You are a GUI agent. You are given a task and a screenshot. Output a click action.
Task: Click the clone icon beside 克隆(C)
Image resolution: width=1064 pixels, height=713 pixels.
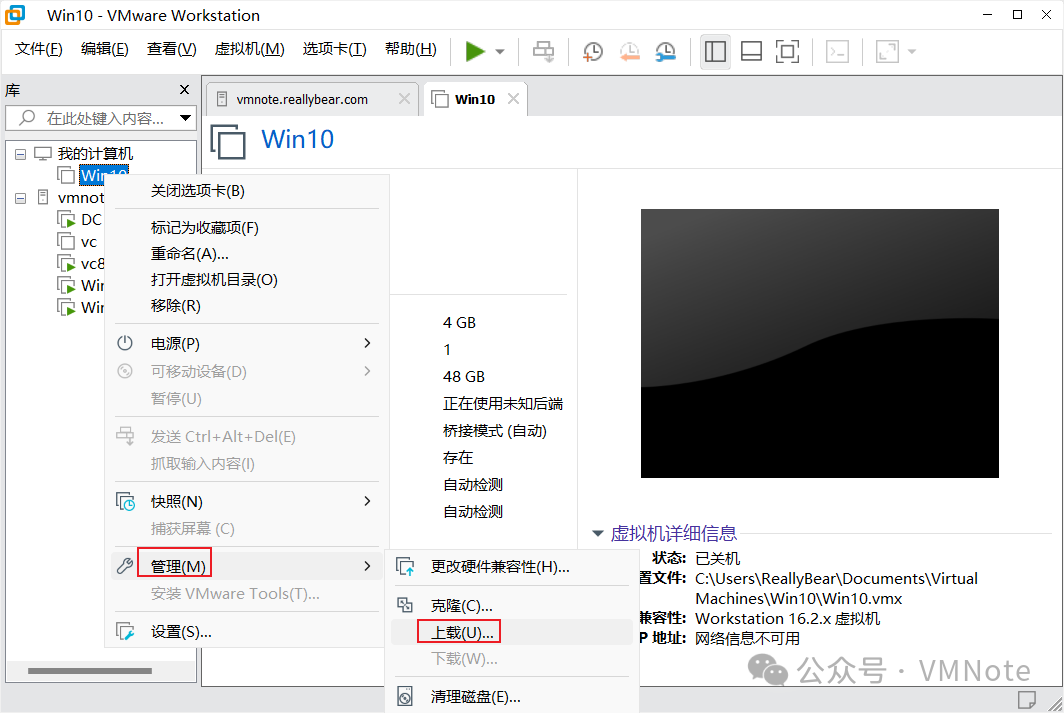[x=405, y=605]
